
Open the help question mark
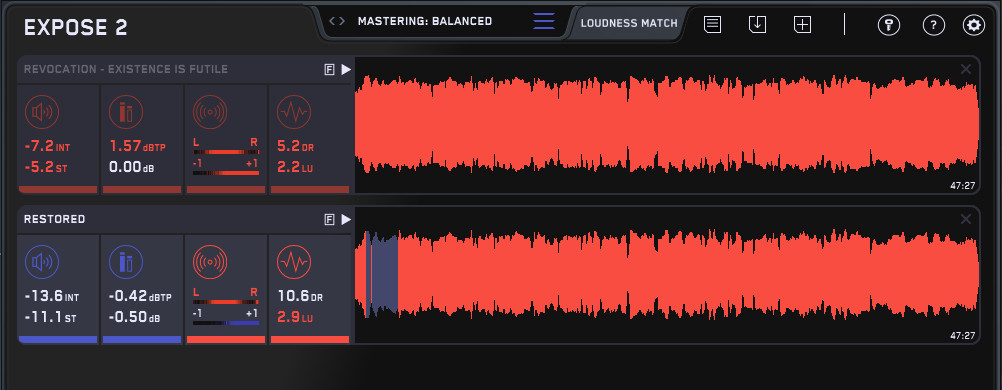[934, 25]
